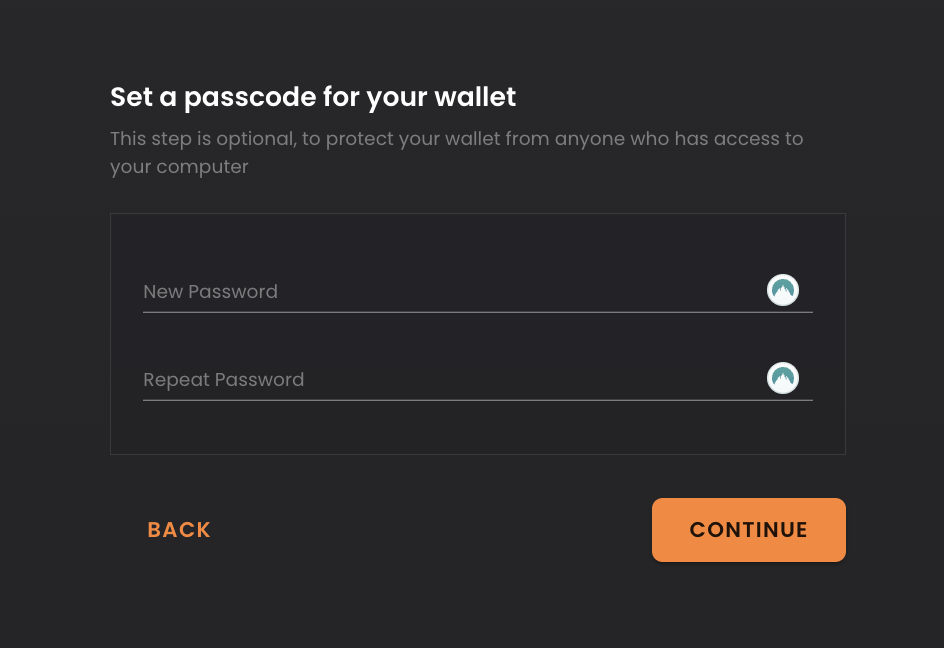Open autofill icon beside the New Password field

(x=783, y=291)
